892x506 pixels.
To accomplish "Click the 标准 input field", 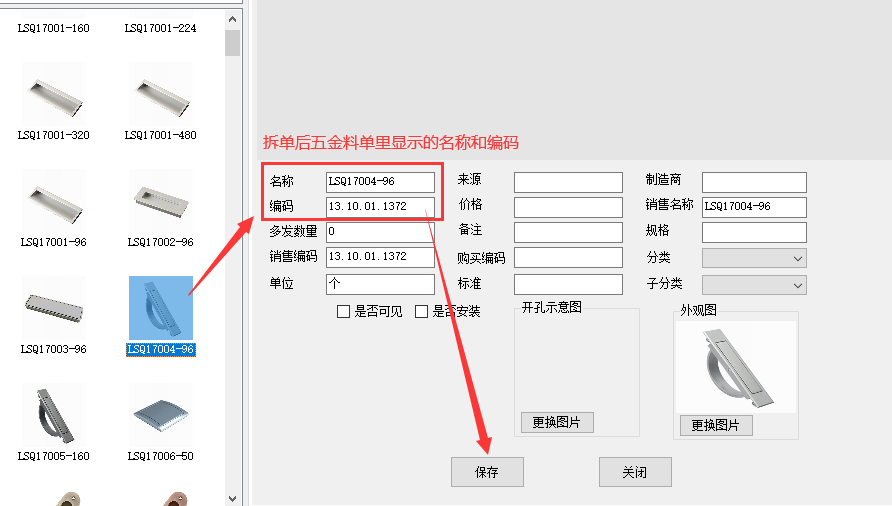I will pos(568,284).
